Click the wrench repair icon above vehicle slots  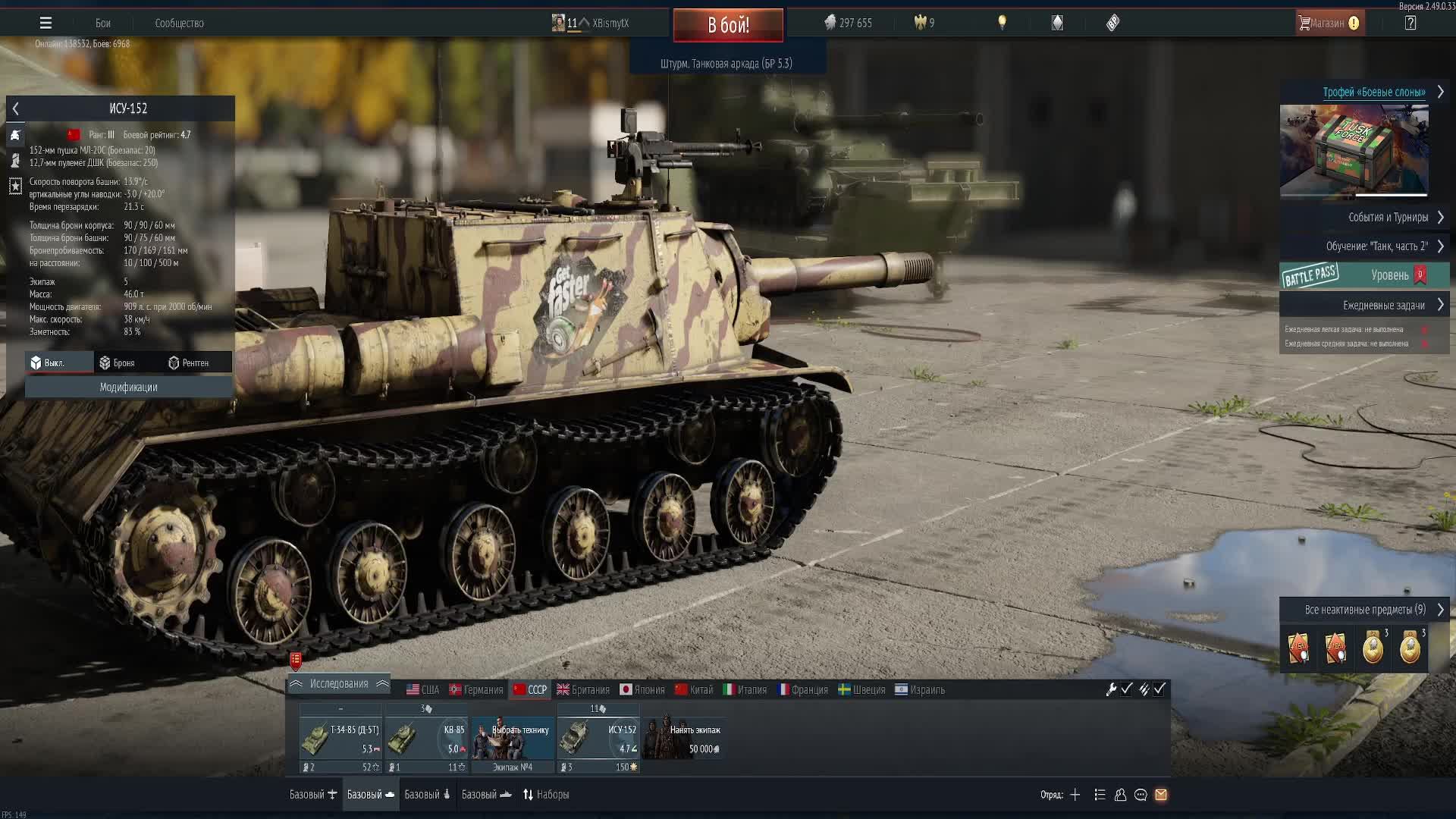pos(1110,689)
